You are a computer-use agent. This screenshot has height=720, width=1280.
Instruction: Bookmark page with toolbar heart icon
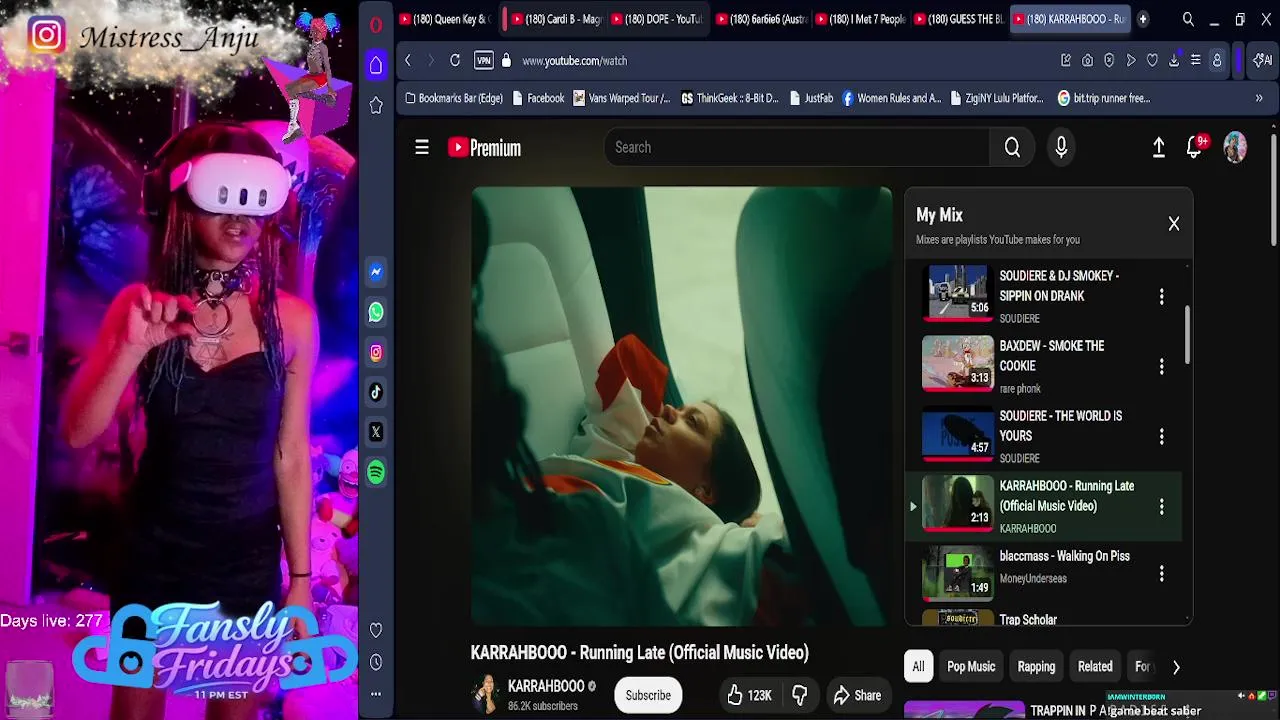click(1152, 61)
